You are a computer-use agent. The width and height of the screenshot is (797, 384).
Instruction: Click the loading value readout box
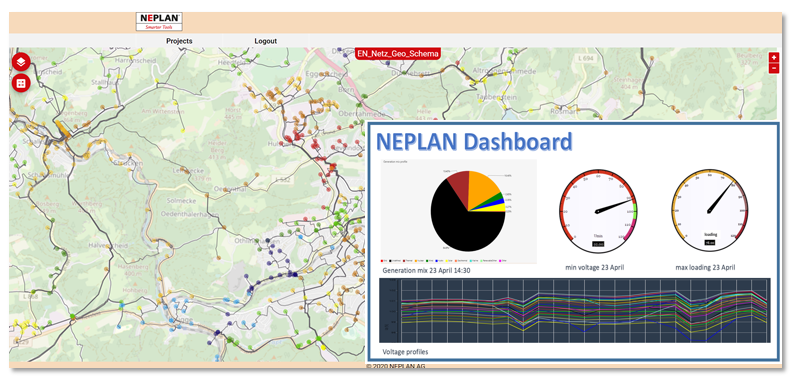[710, 242]
